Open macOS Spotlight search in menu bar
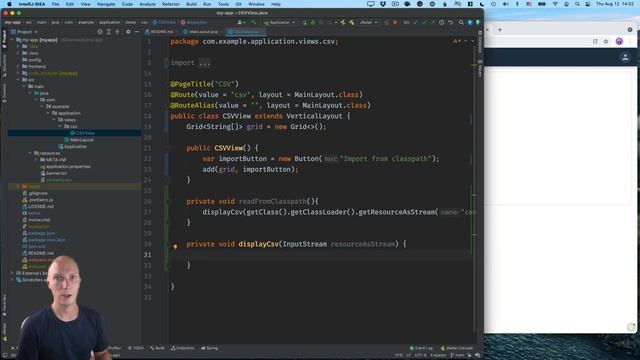Image resolution: width=640 pixels, height=360 pixels. [577, 4]
